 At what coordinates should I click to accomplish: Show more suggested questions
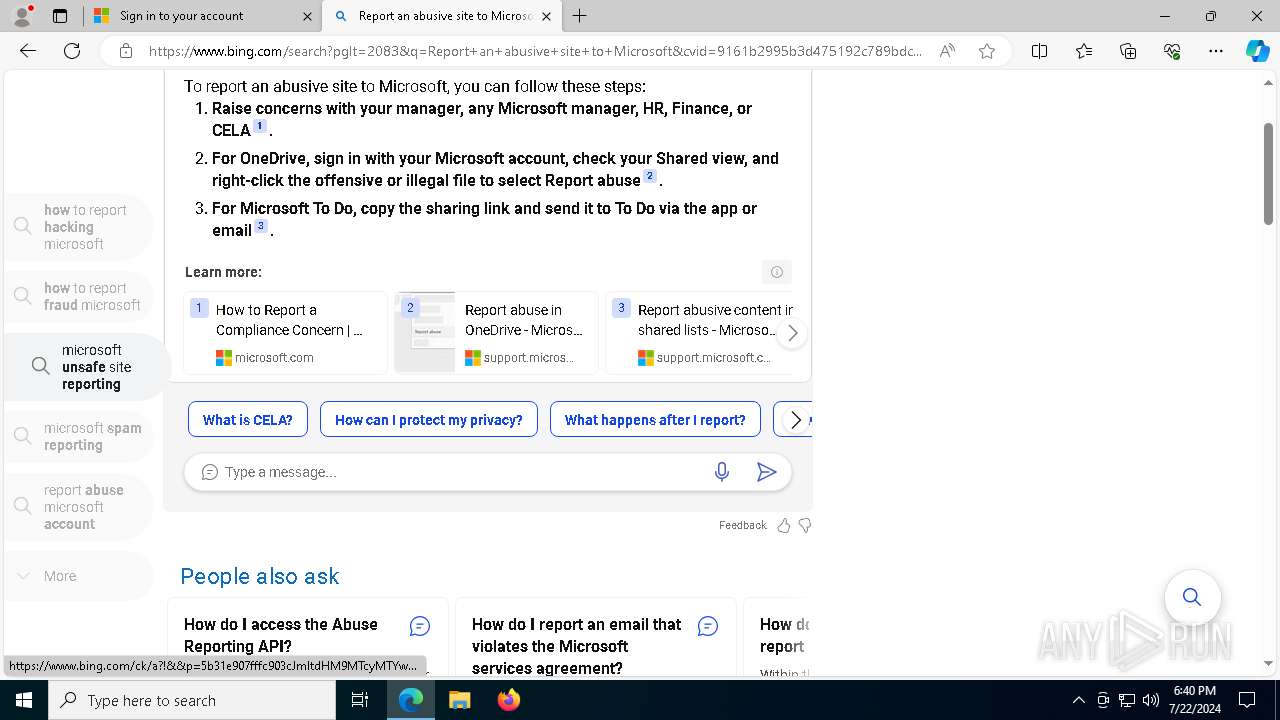[x=796, y=420]
